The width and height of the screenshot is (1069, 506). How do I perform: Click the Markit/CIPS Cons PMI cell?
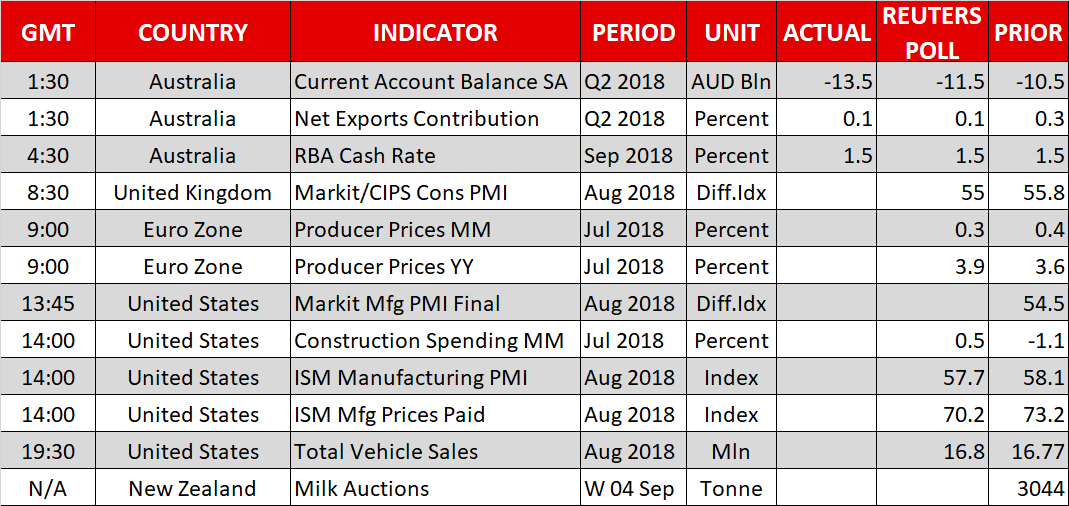tap(401, 193)
